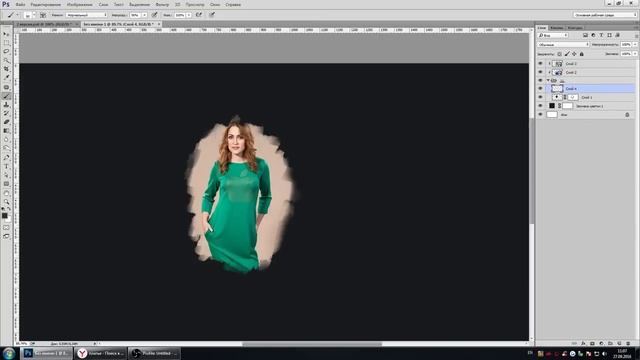Select the Pen tool
Image resolution: width=640 pixels, height=360 pixels.
point(6,158)
